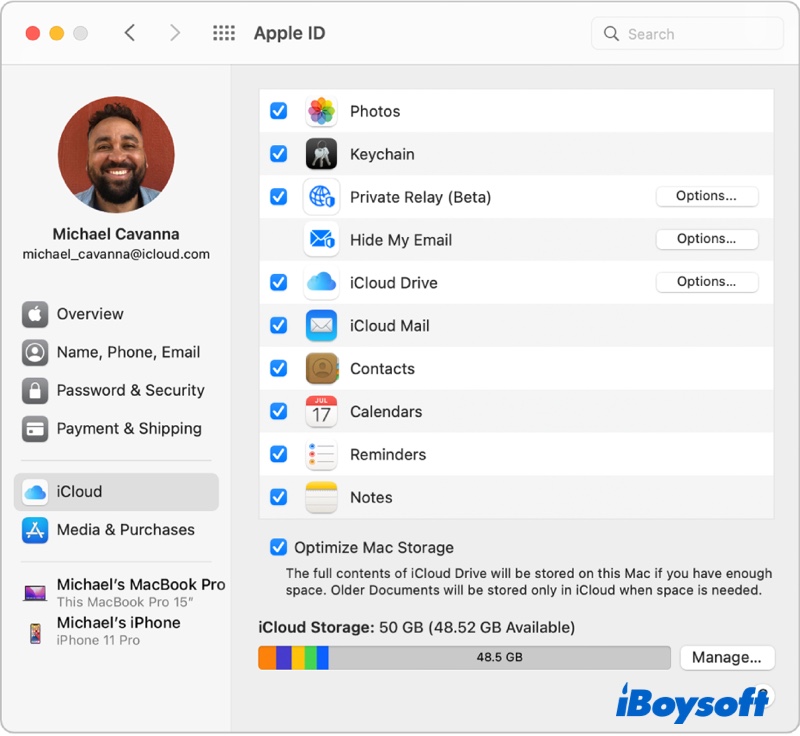Click the Name, Phone, Email person icon
The width and height of the screenshot is (800, 736).
35,352
